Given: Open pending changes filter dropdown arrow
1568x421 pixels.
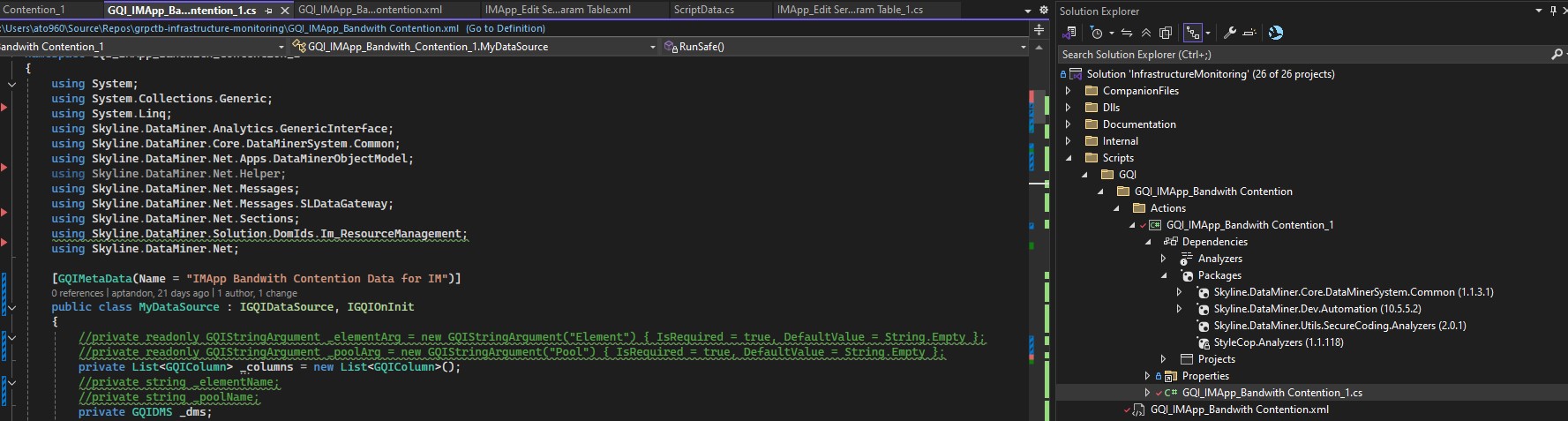Looking at the screenshot, I should (x=1111, y=33).
